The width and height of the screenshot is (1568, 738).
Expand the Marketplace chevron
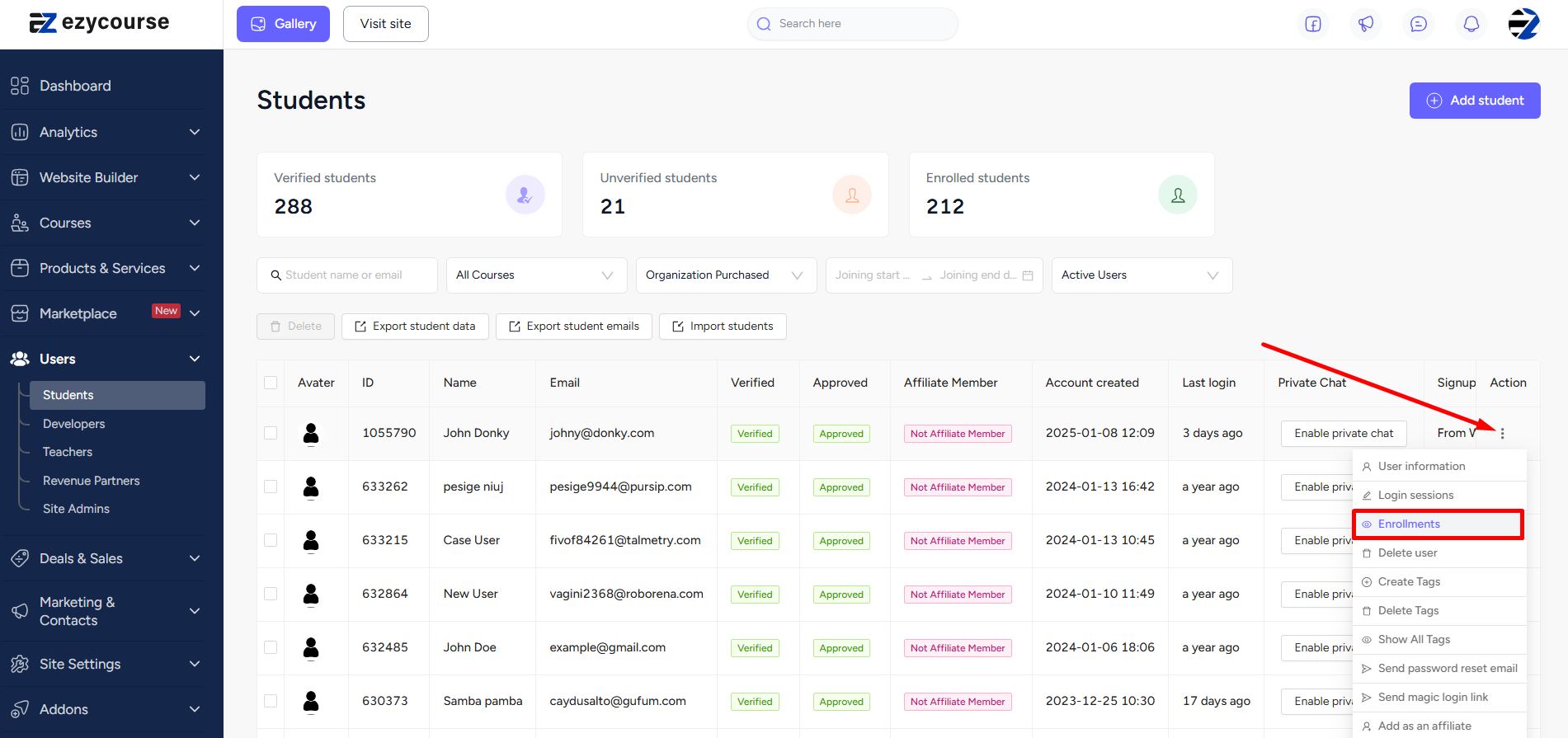[x=195, y=313]
